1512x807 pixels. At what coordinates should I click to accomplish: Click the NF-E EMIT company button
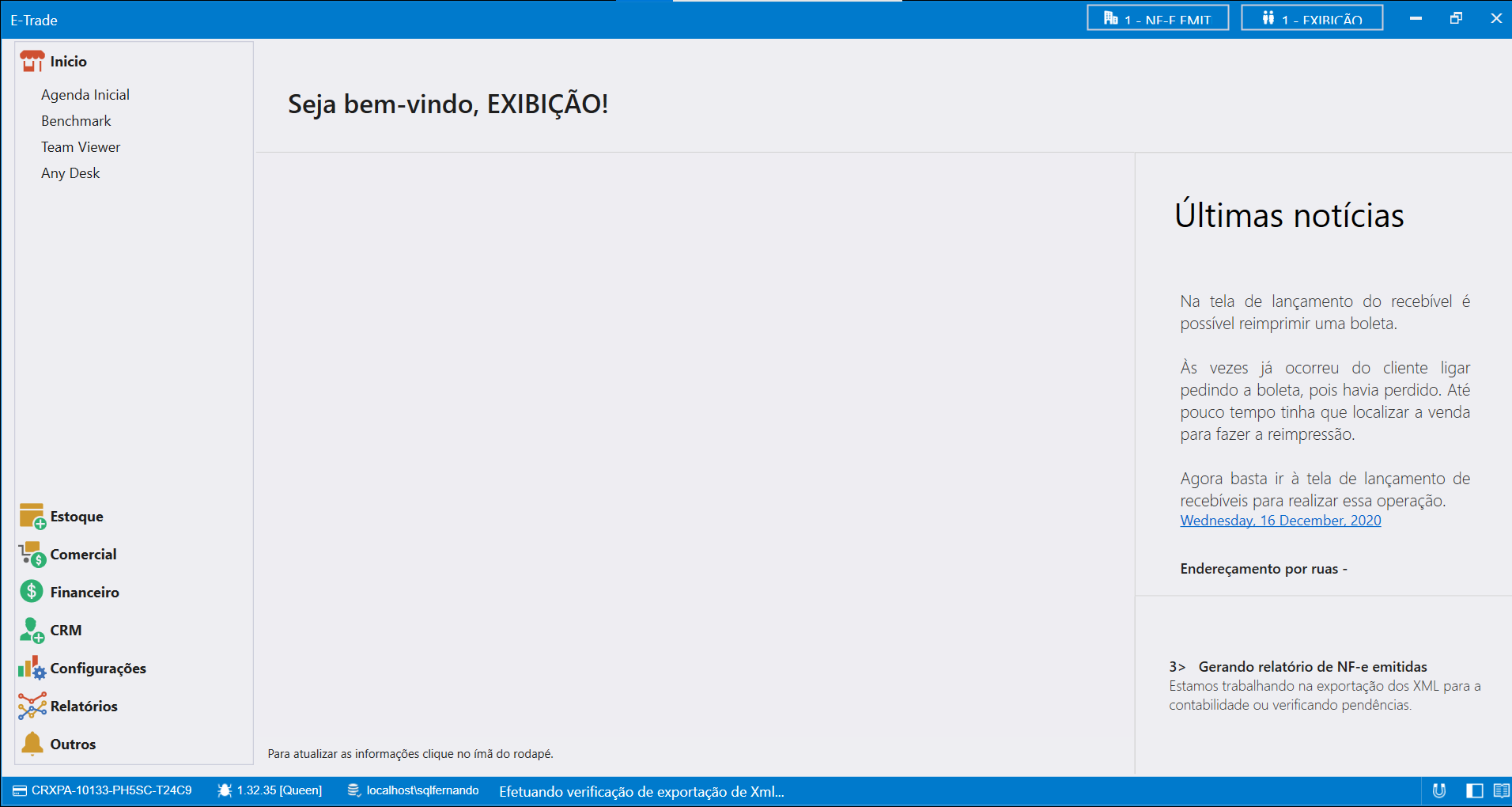1158,18
